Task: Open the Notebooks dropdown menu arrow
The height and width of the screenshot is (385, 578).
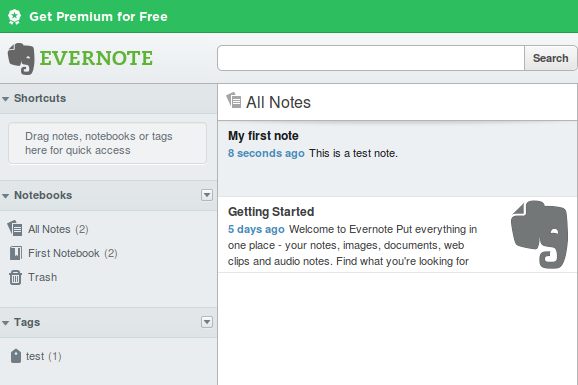Action: (x=207, y=195)
